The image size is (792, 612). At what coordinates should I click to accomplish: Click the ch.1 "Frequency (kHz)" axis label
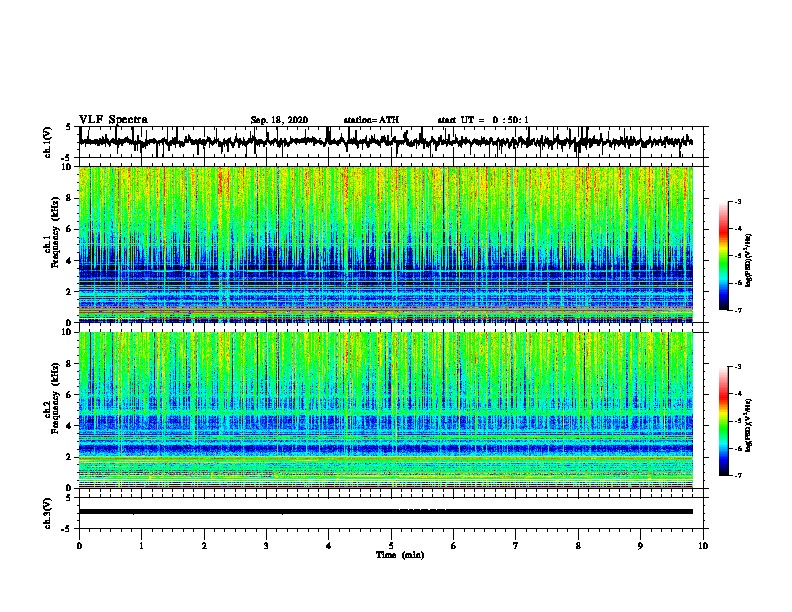[x=53, y=233]
